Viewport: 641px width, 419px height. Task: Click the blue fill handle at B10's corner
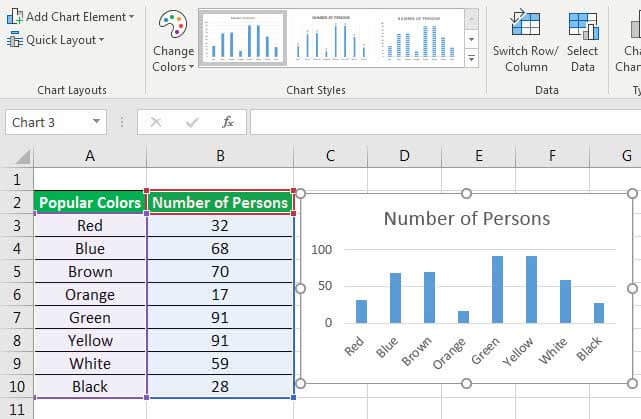coord(293,397)
